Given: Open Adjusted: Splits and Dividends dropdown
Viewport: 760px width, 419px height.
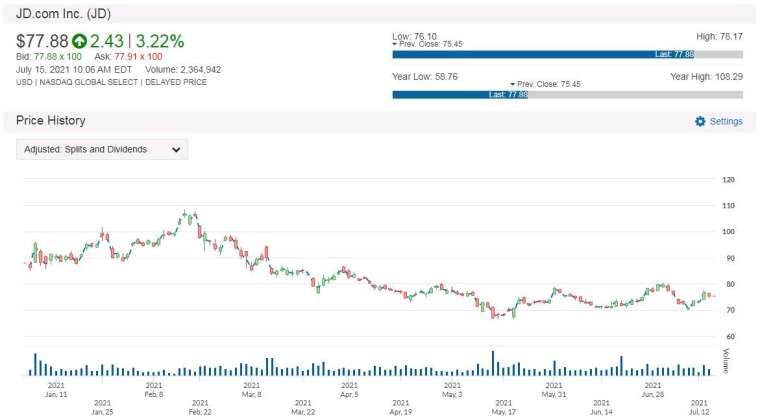Looking at the screenshot, I should coord(102,149).
